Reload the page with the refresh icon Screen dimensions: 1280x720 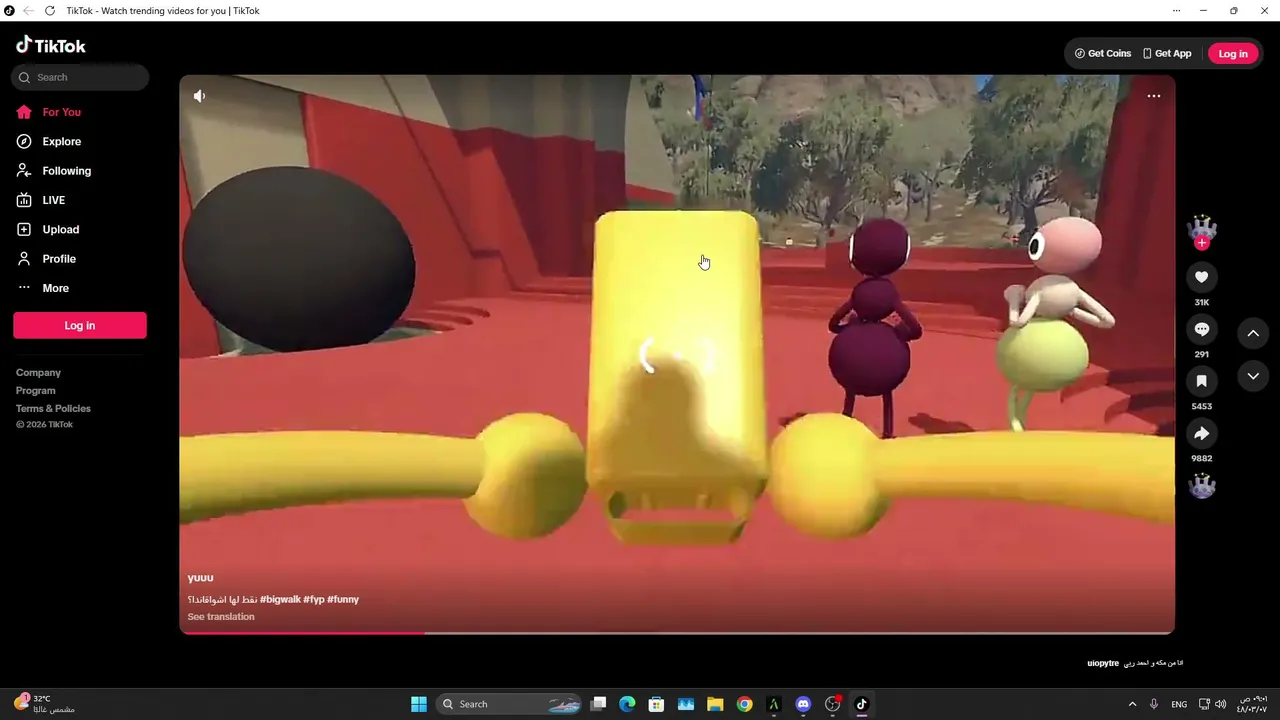(50, 11)
